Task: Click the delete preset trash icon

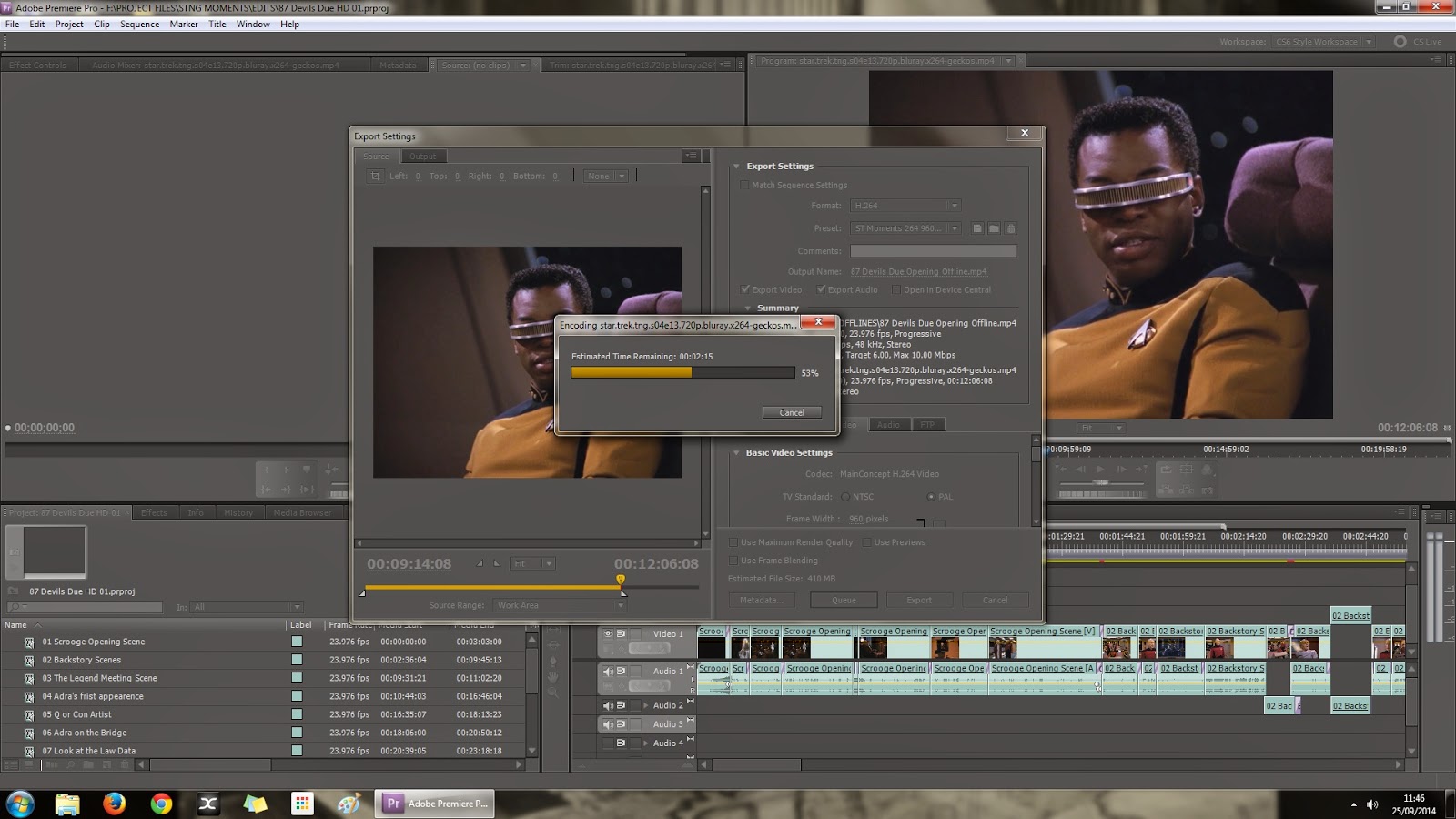Action: 1010,228
